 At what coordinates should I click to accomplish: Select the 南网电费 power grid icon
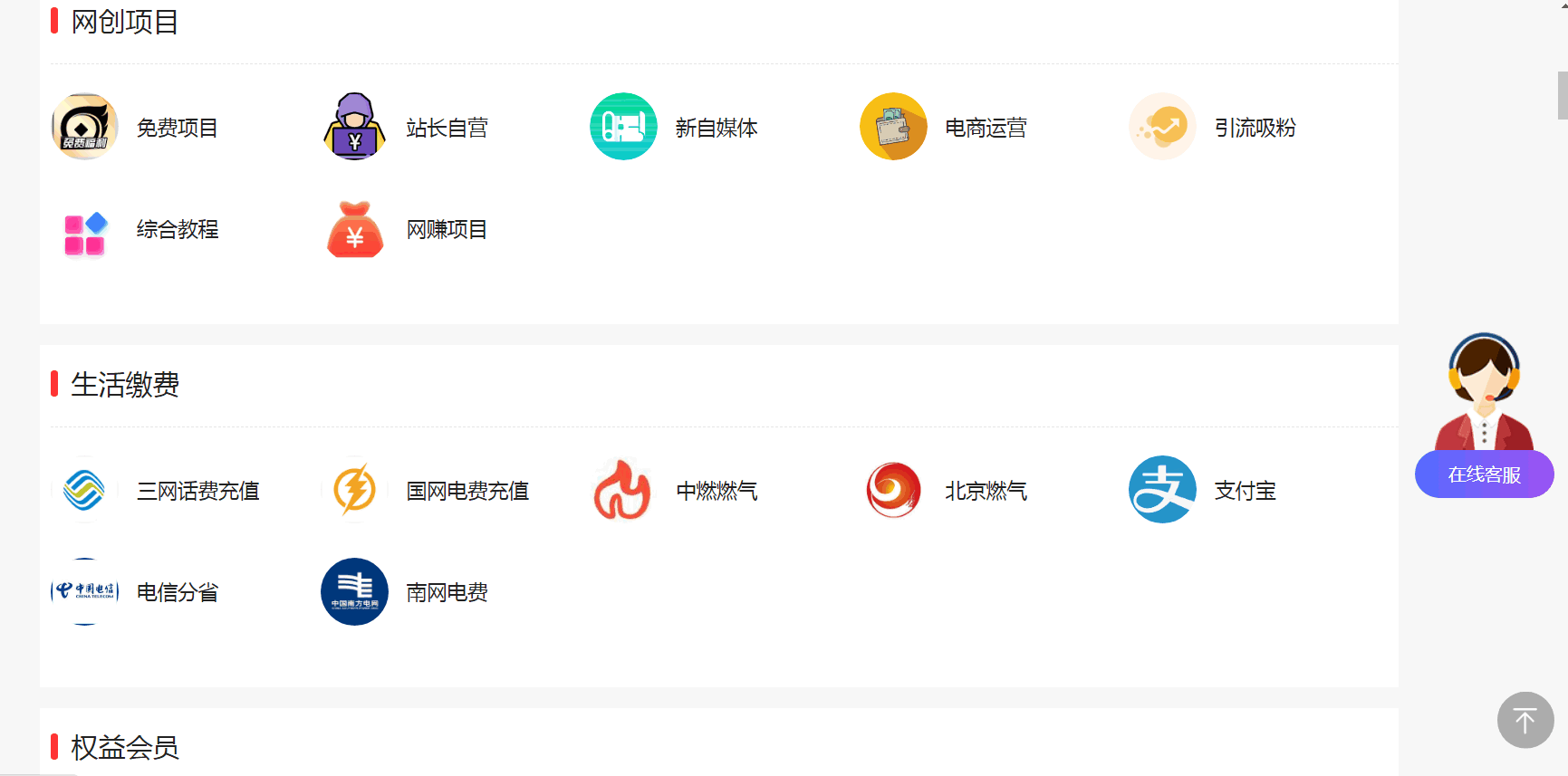(354, 591)
